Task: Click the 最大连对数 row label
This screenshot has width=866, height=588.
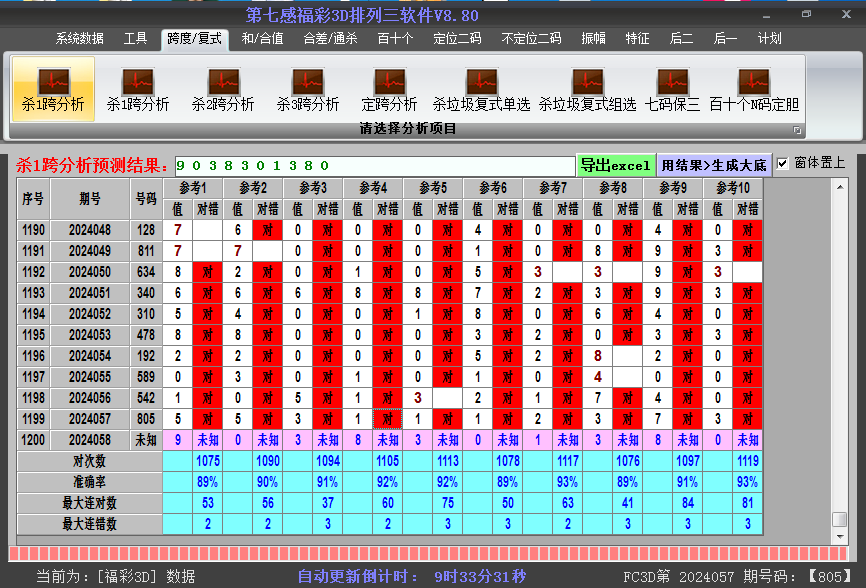Action: coord(89,503)
